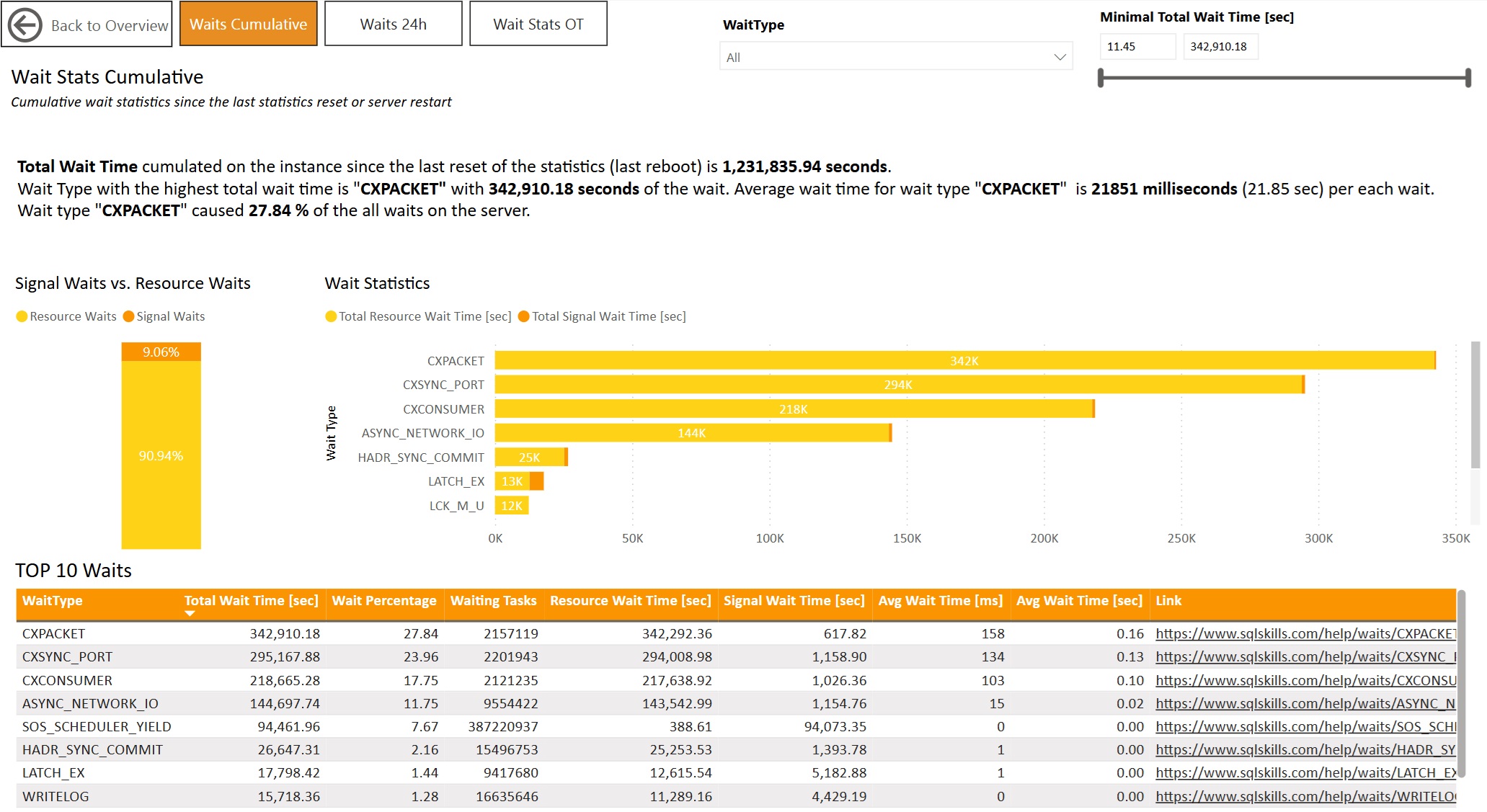Select the Waits Cumulative tab
Viewport: 1487px width, 812px height.
coord(248,24)
